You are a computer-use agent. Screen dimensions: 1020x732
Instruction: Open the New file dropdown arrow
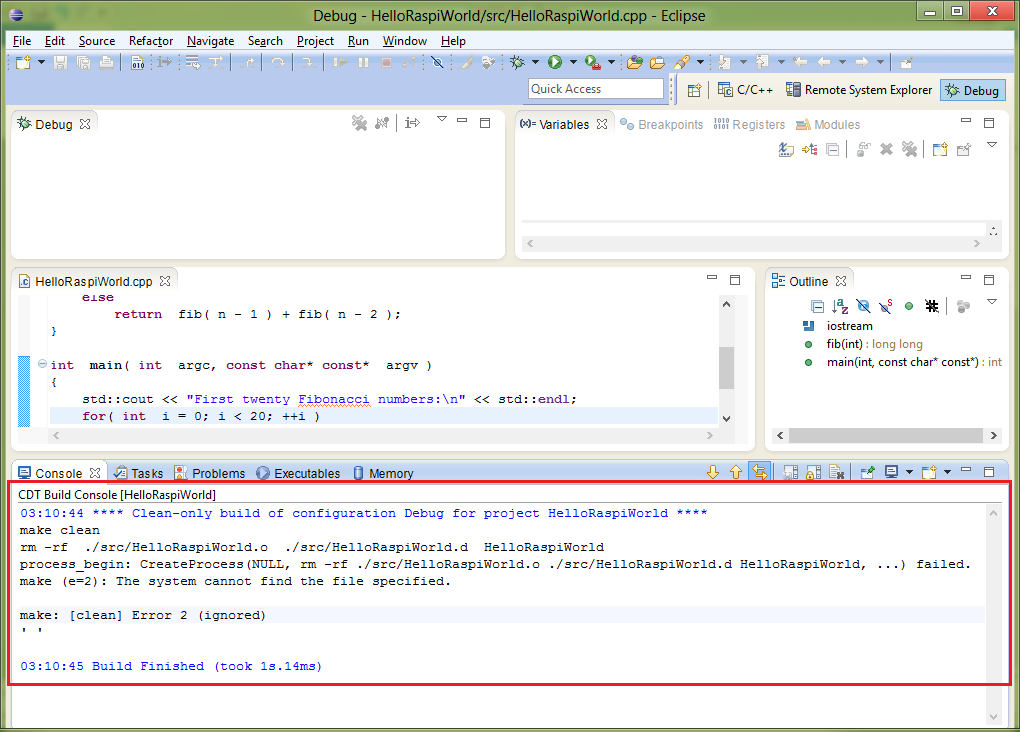point(42,62)
